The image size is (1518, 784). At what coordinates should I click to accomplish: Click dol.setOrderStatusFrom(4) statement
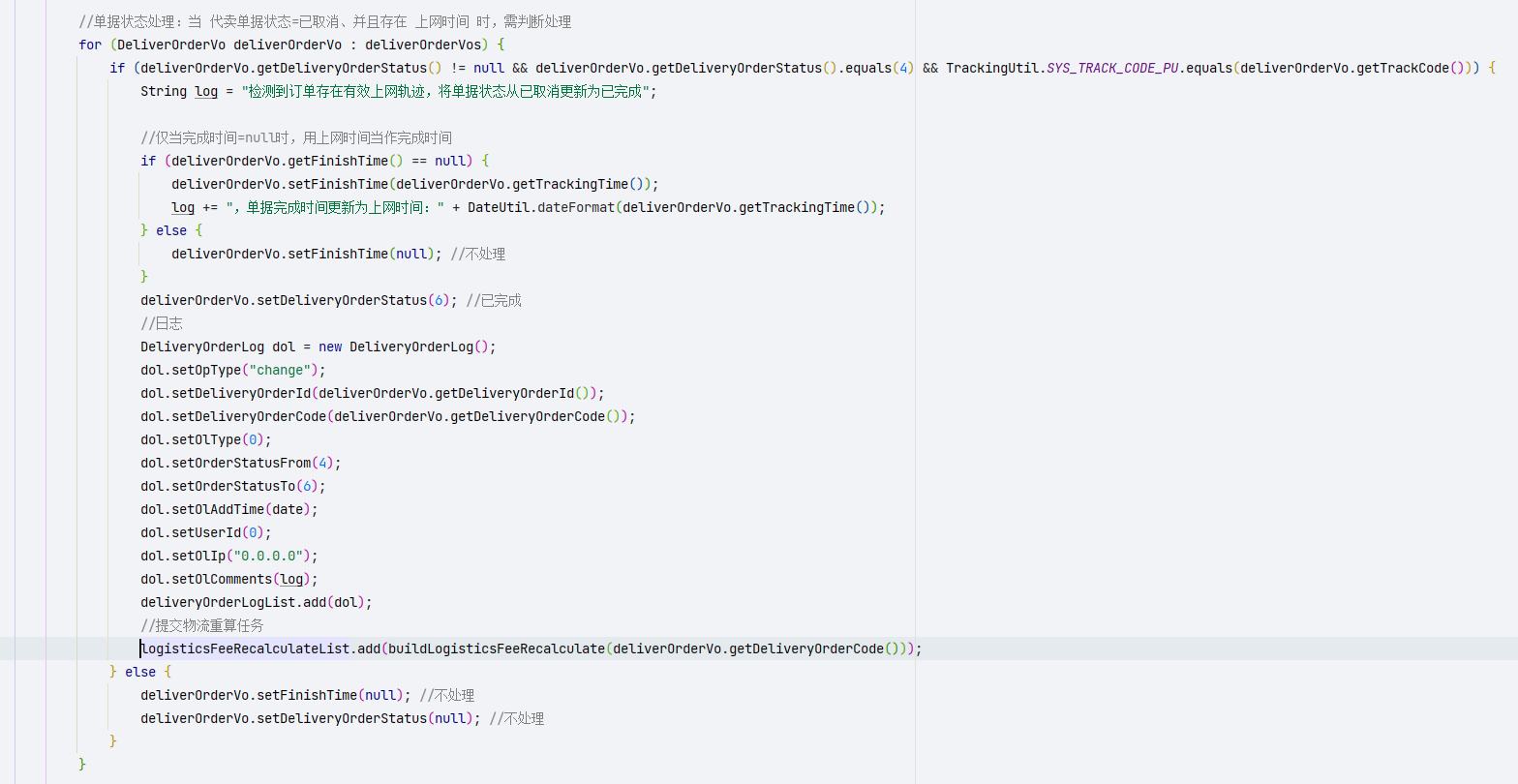[240, 463]
